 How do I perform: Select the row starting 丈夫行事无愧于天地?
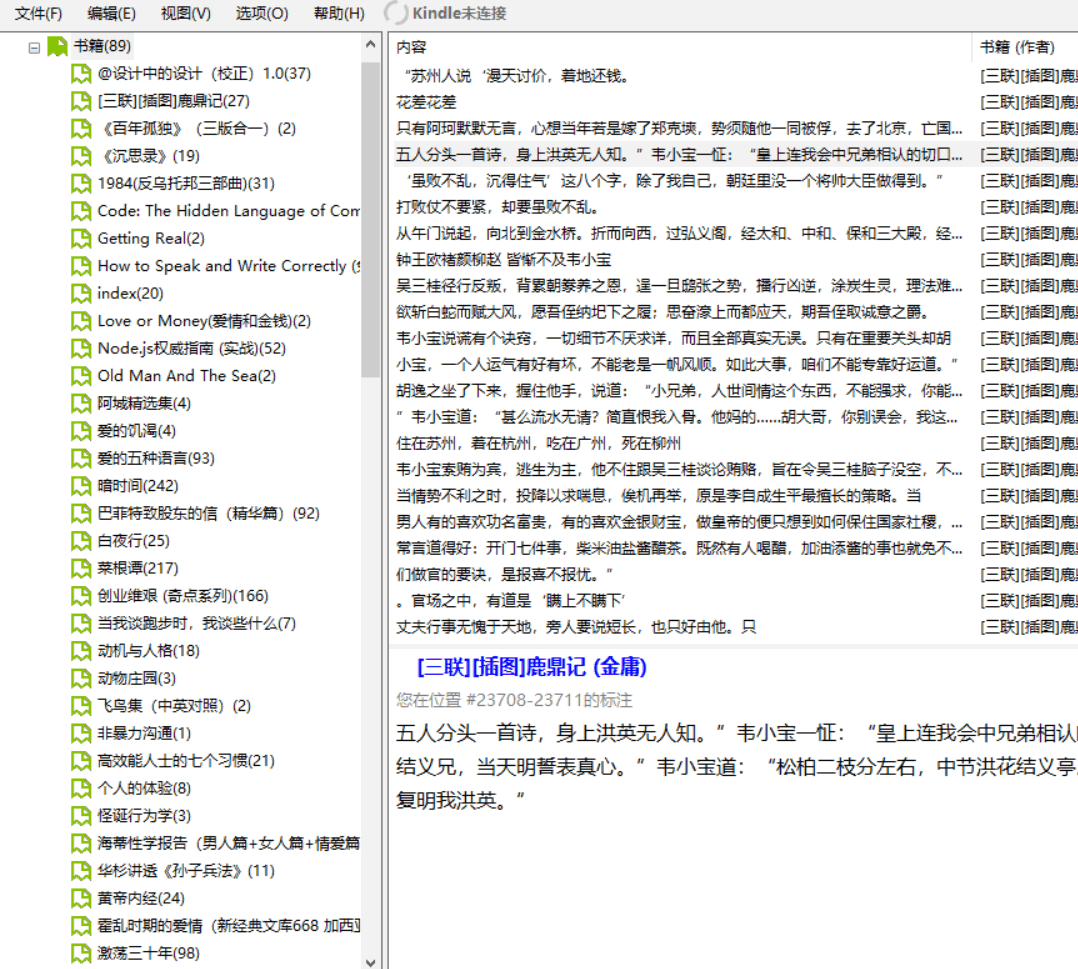click(576, 627)
